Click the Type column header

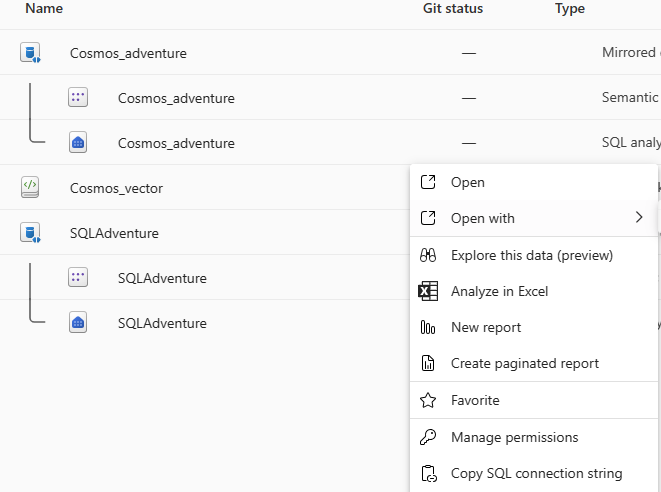570,8
